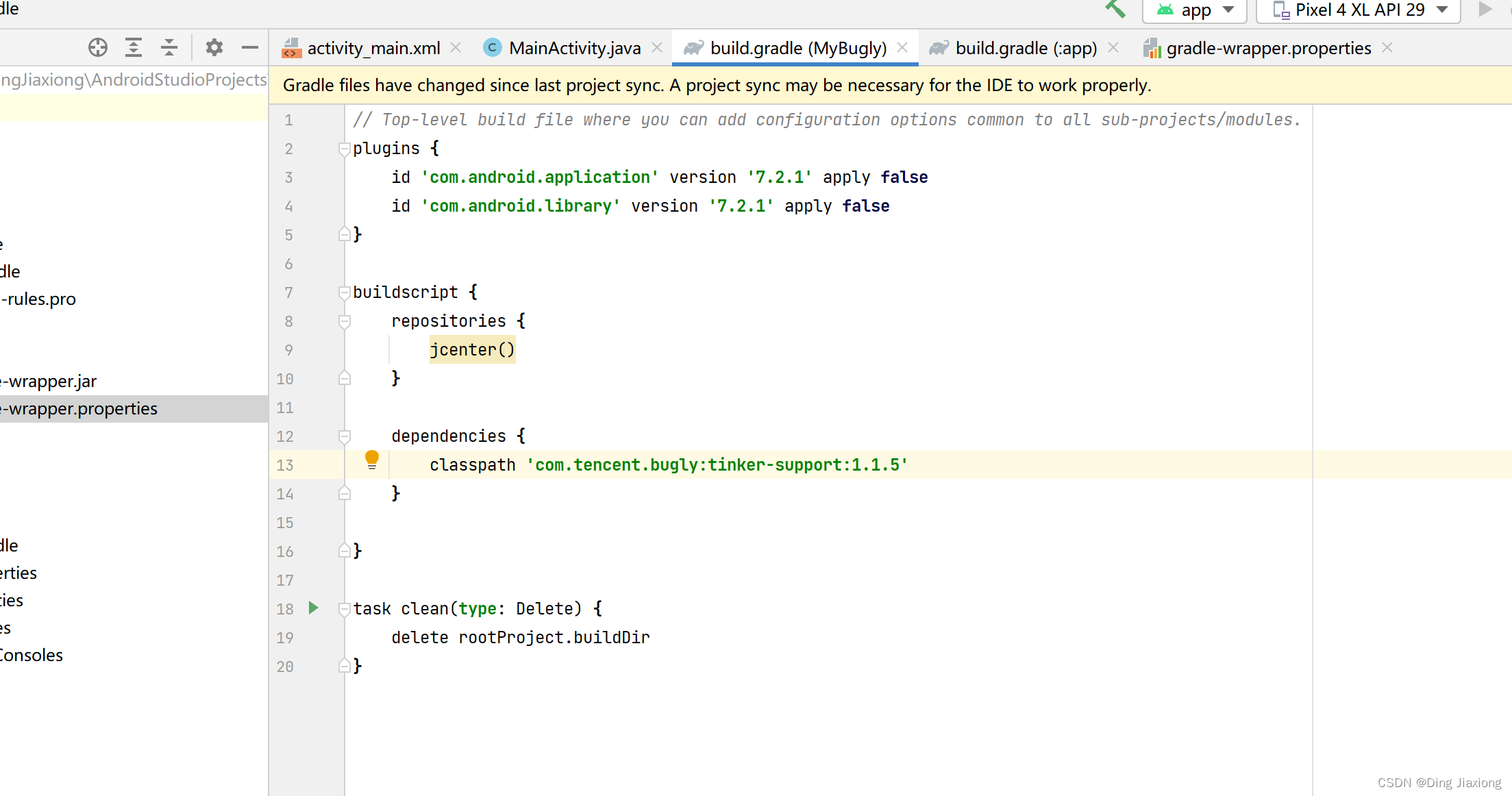Click line number 13 in the gutter
The height and width of the screenshot is (796, 1512).
285,465
